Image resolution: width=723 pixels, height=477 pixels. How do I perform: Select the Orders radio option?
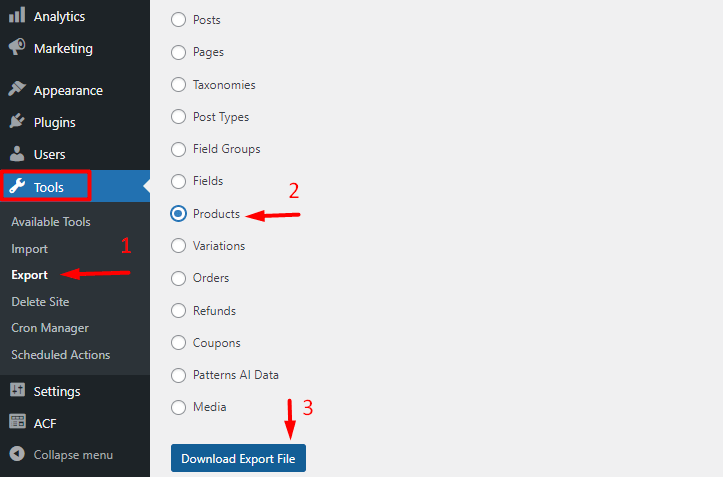pyautogui.click(x=179, y=278)
